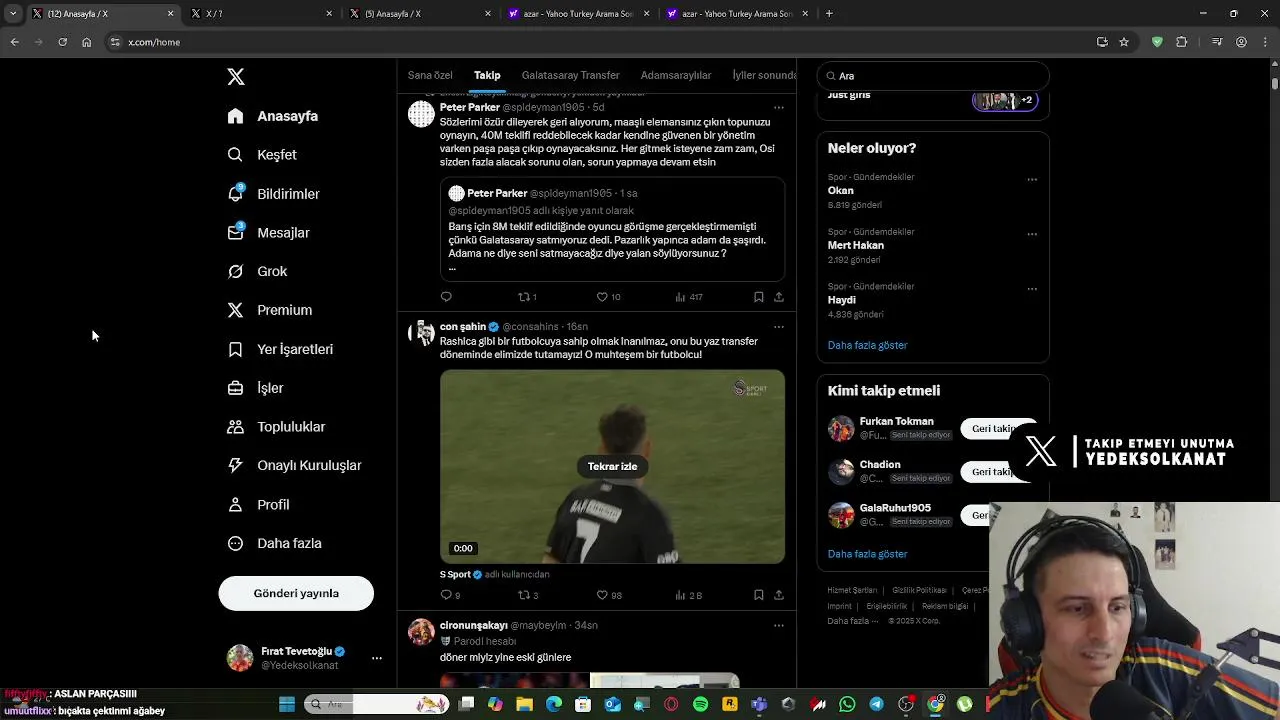Open account menu next to Fırat Tevetoğlu

pos(377,658)
